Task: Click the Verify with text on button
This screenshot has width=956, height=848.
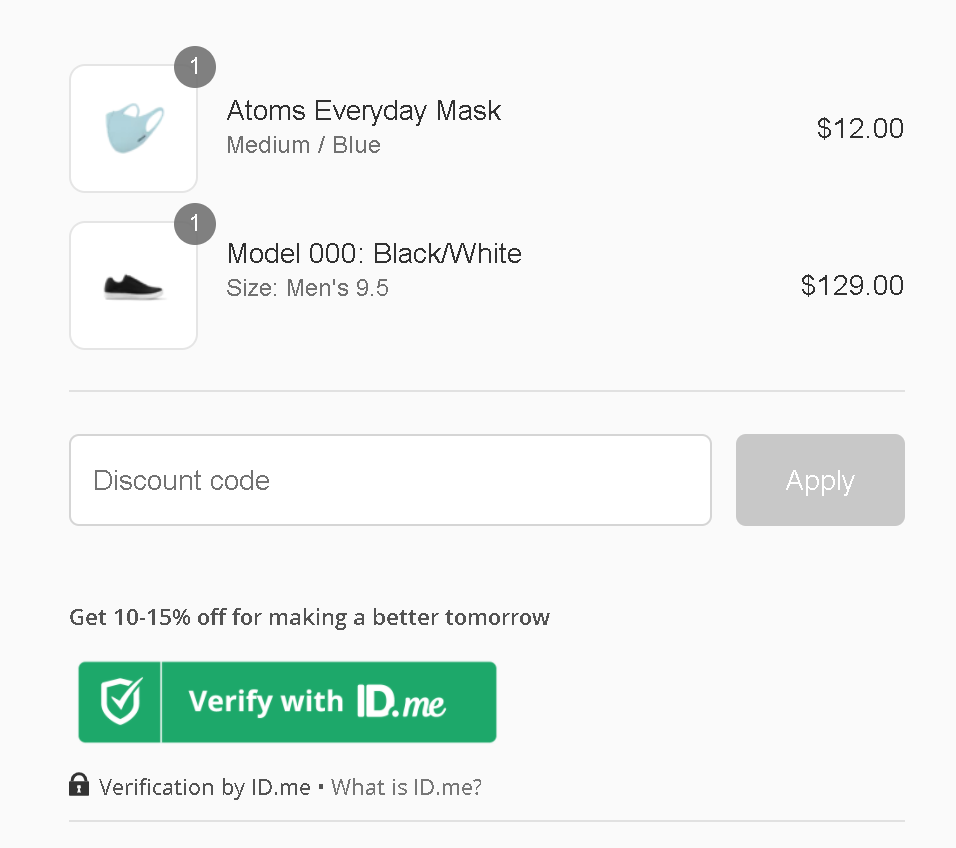Action: point(266,702)
